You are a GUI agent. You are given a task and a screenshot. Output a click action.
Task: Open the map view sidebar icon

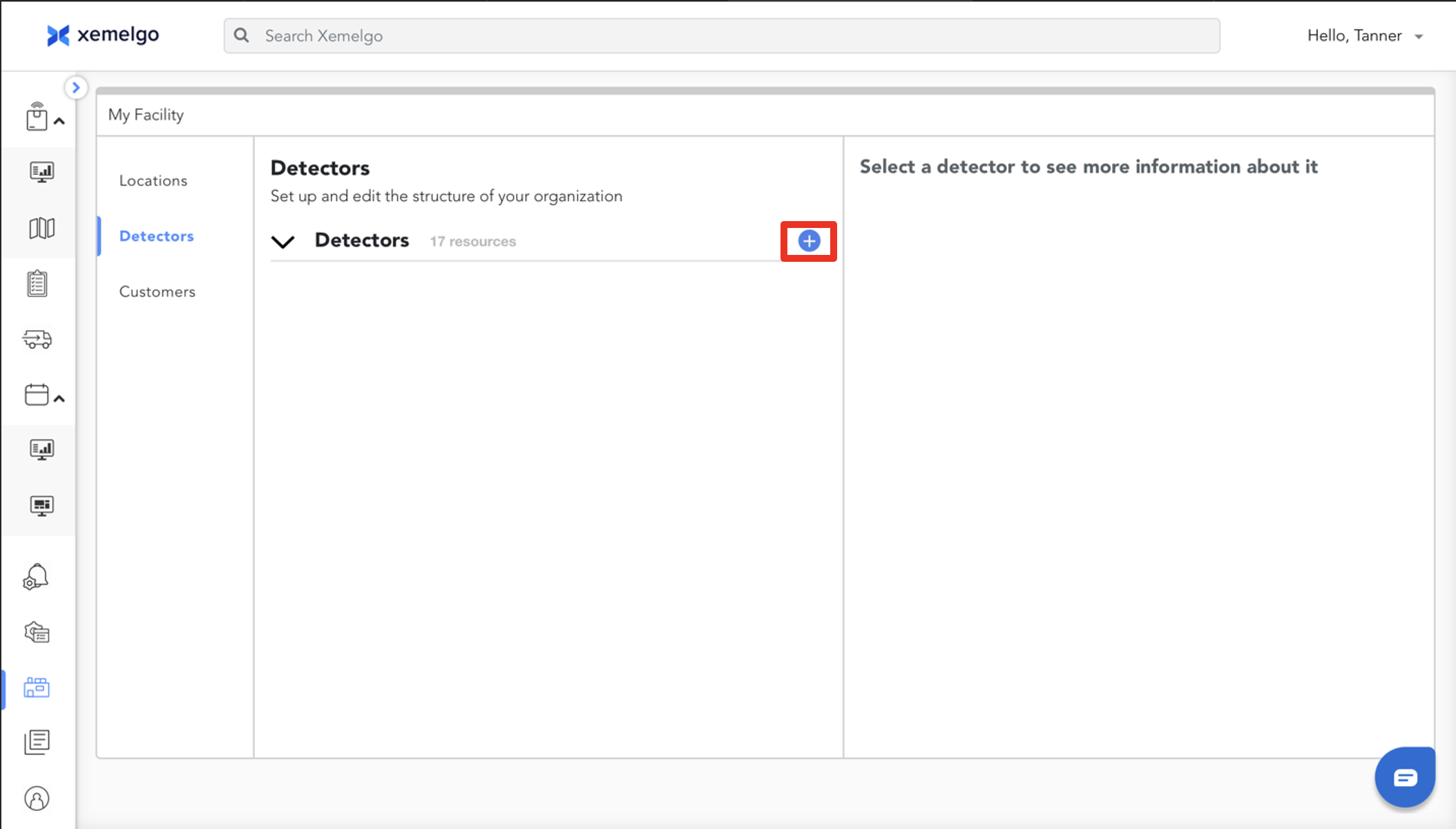click(41, 228)
